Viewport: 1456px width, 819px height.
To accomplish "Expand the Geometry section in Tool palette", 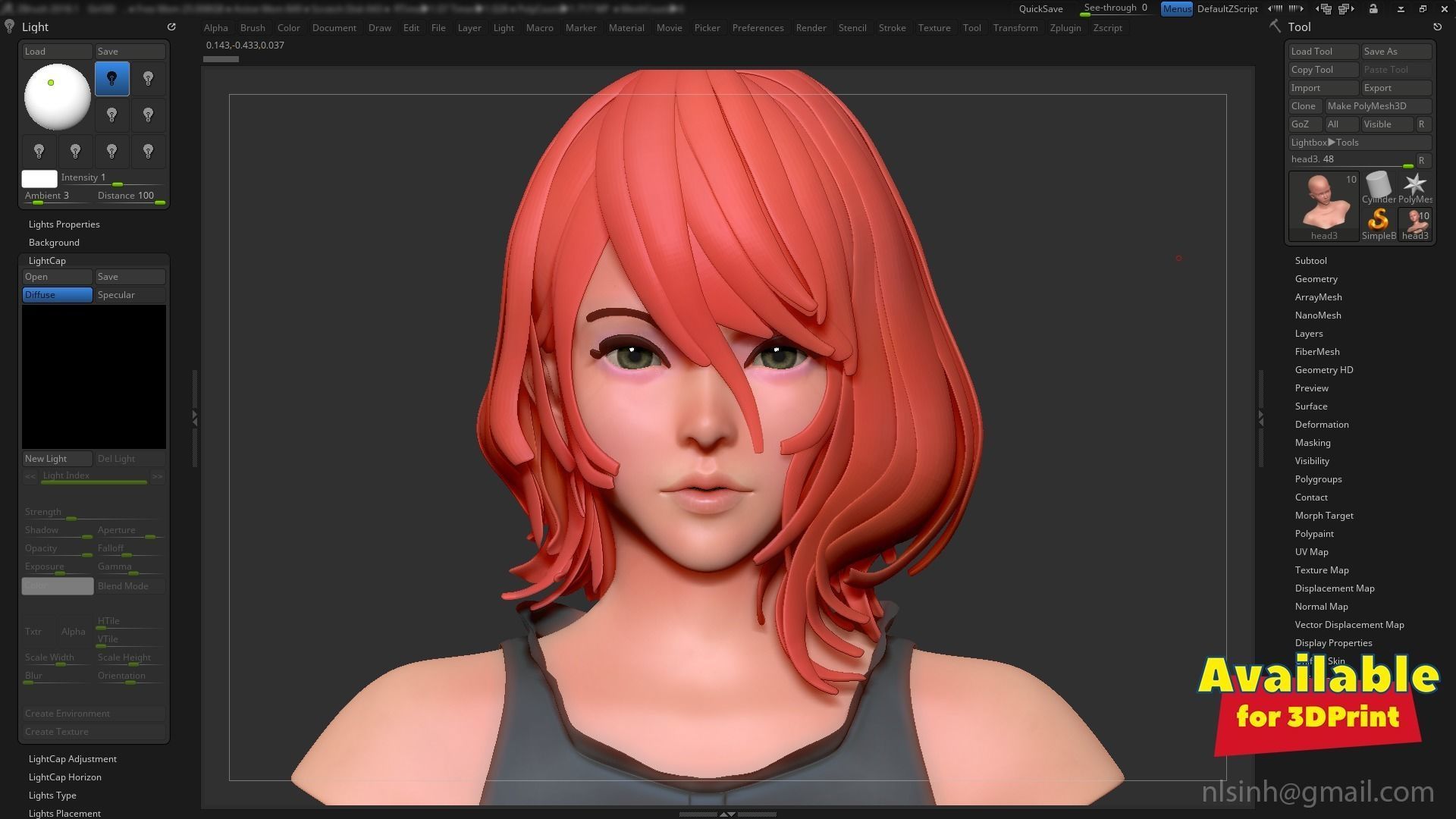I will point(1316,279).
